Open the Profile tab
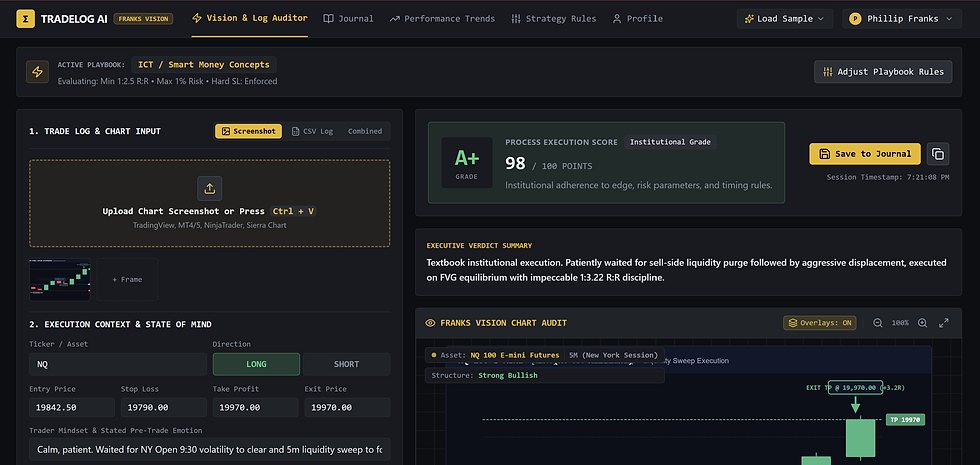Viewport: 980px width, 465px height. coord(638,19)
